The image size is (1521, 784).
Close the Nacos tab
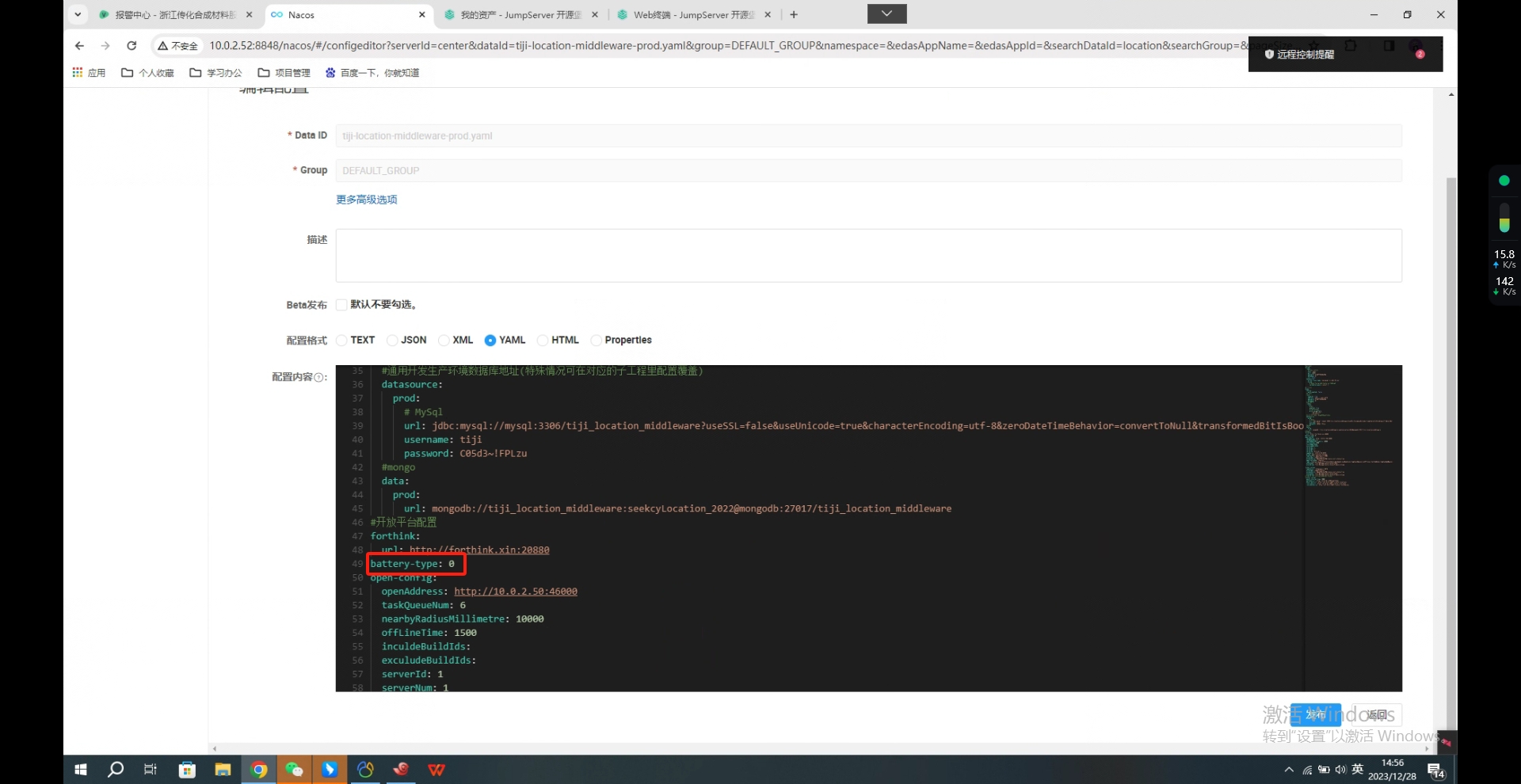coord(421,15)
